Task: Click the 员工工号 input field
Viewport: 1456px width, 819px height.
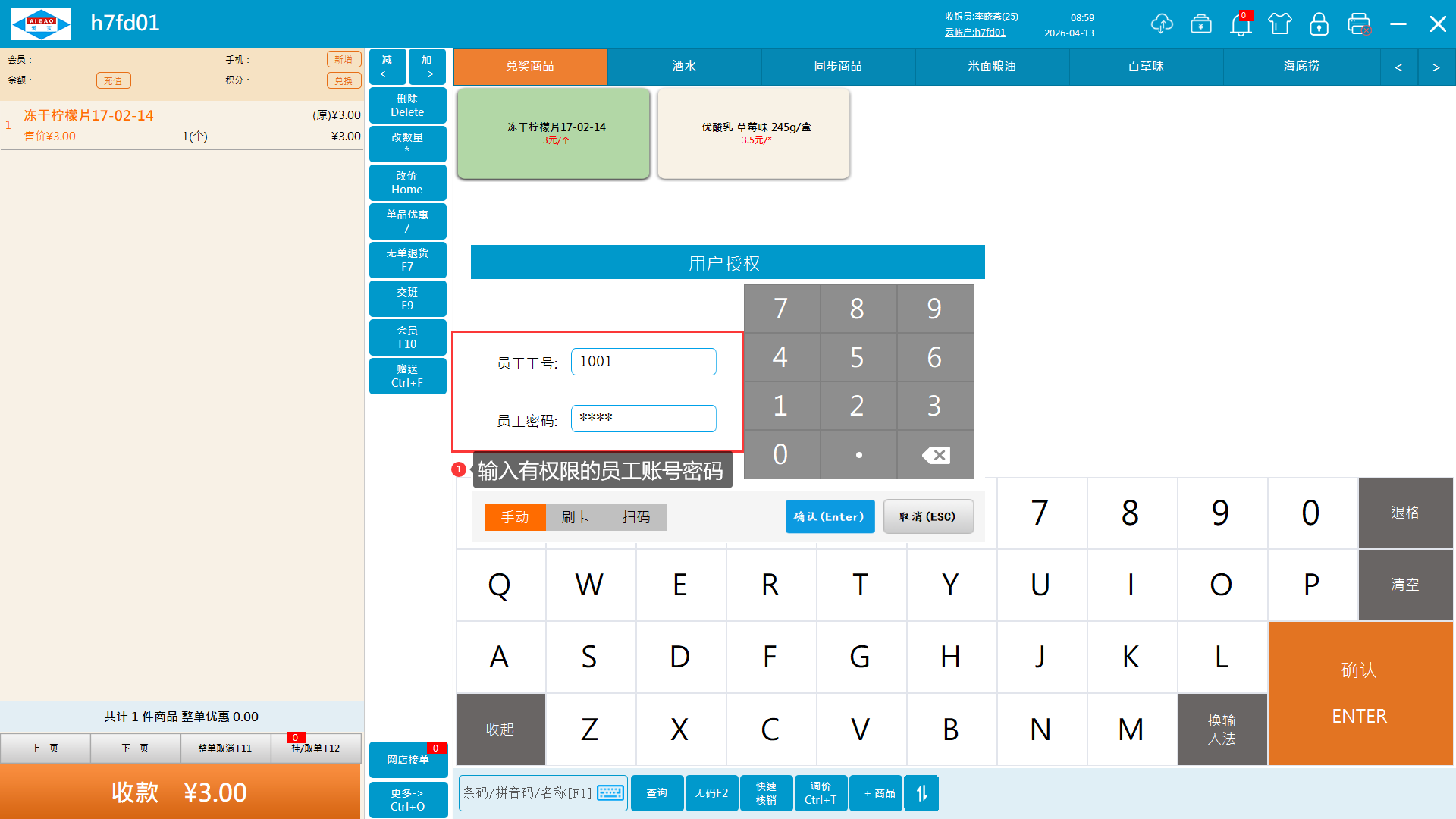Action: (x=643, y=362)
